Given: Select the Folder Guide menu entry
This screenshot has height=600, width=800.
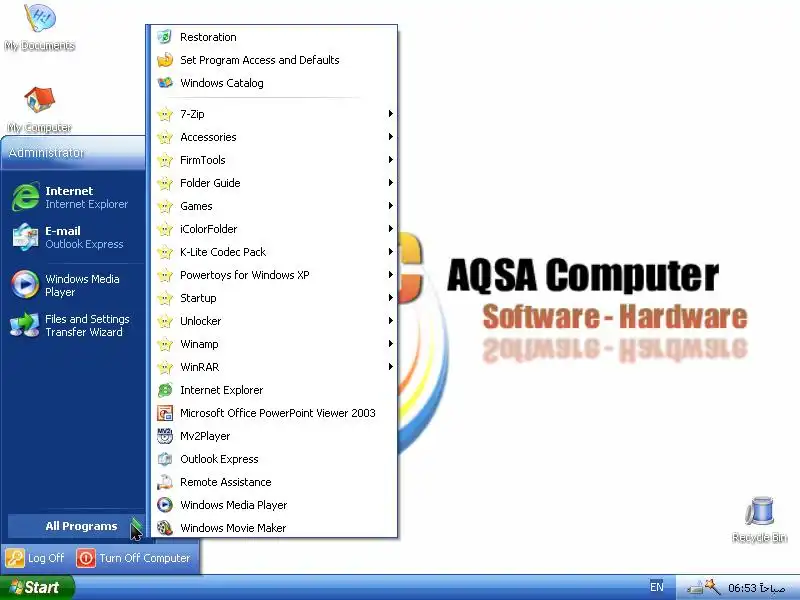Looking at the screenshot, I should click(x=274, y=183).
